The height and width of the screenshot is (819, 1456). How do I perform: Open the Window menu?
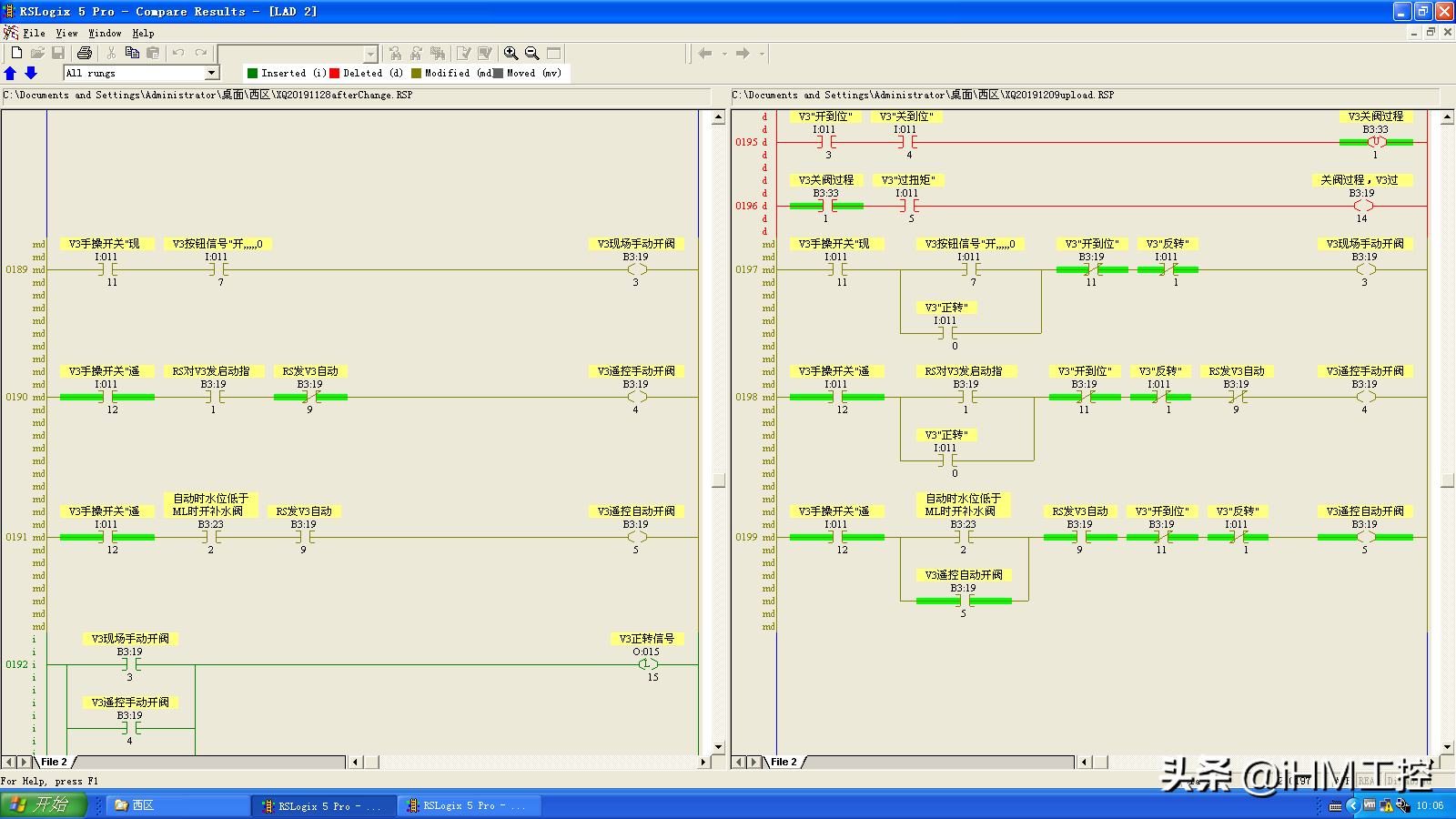(x=105, y=33)
